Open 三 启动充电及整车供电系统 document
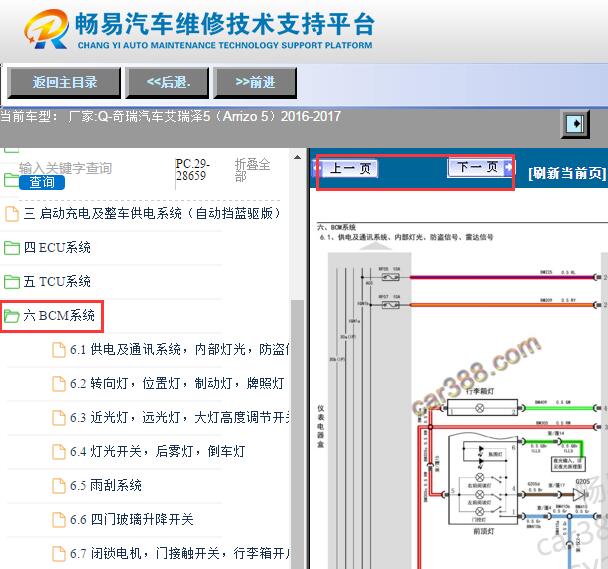 tap(152, 213)
